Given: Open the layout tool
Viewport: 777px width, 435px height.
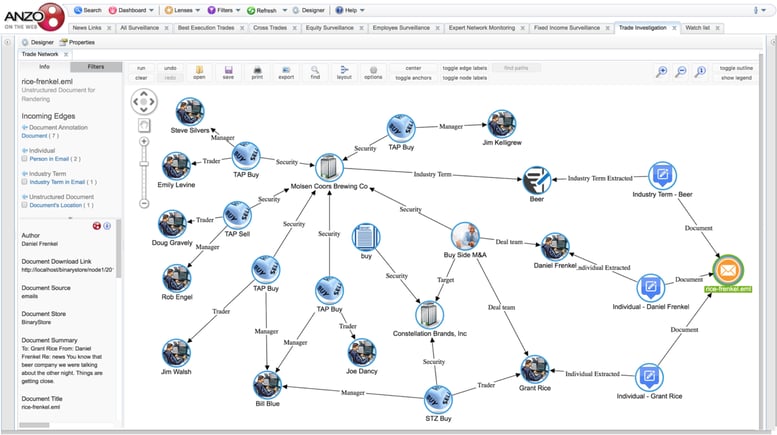Looking at the screenshot, I should click(344, 70).
